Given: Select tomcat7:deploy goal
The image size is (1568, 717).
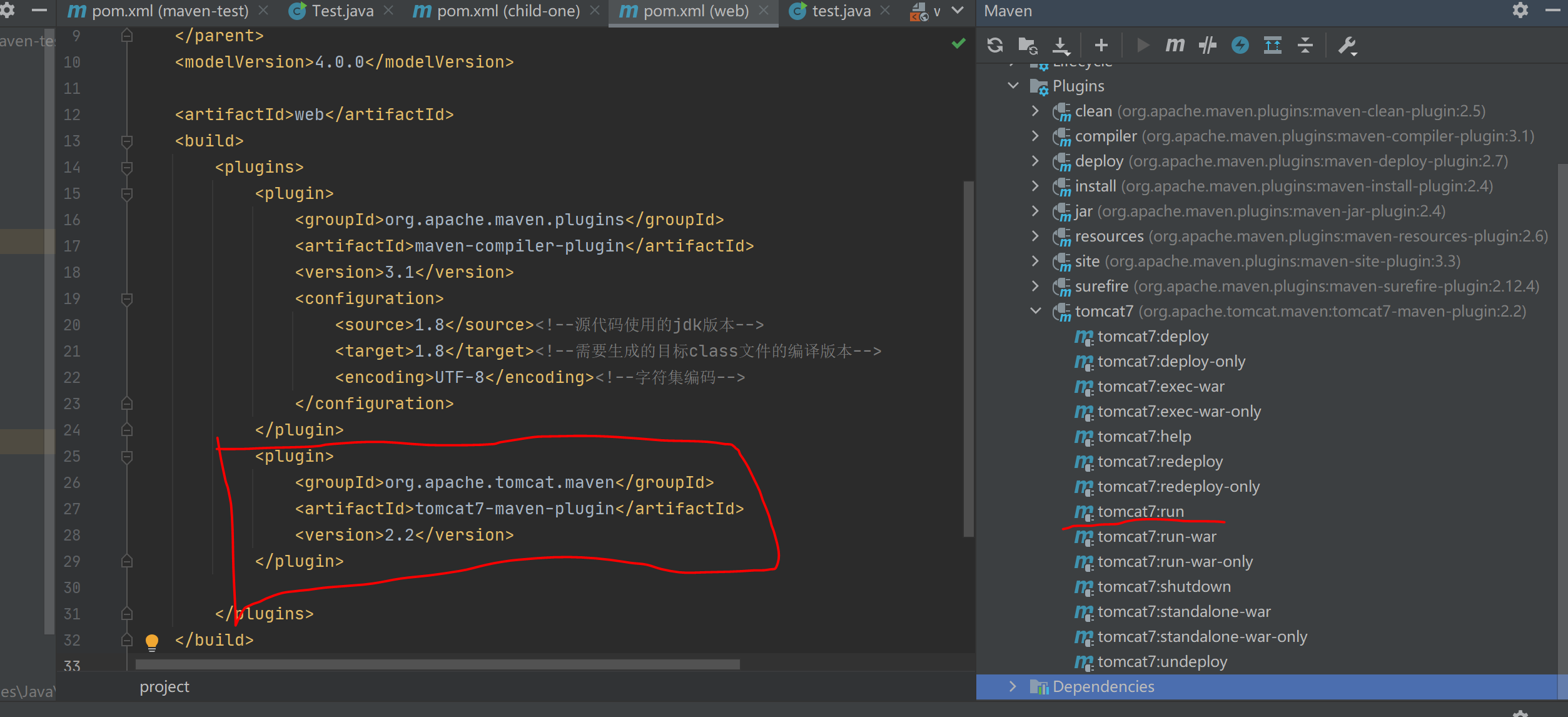Looking at the screenshot, I should pyautogui.click(x=1152, y=336).
